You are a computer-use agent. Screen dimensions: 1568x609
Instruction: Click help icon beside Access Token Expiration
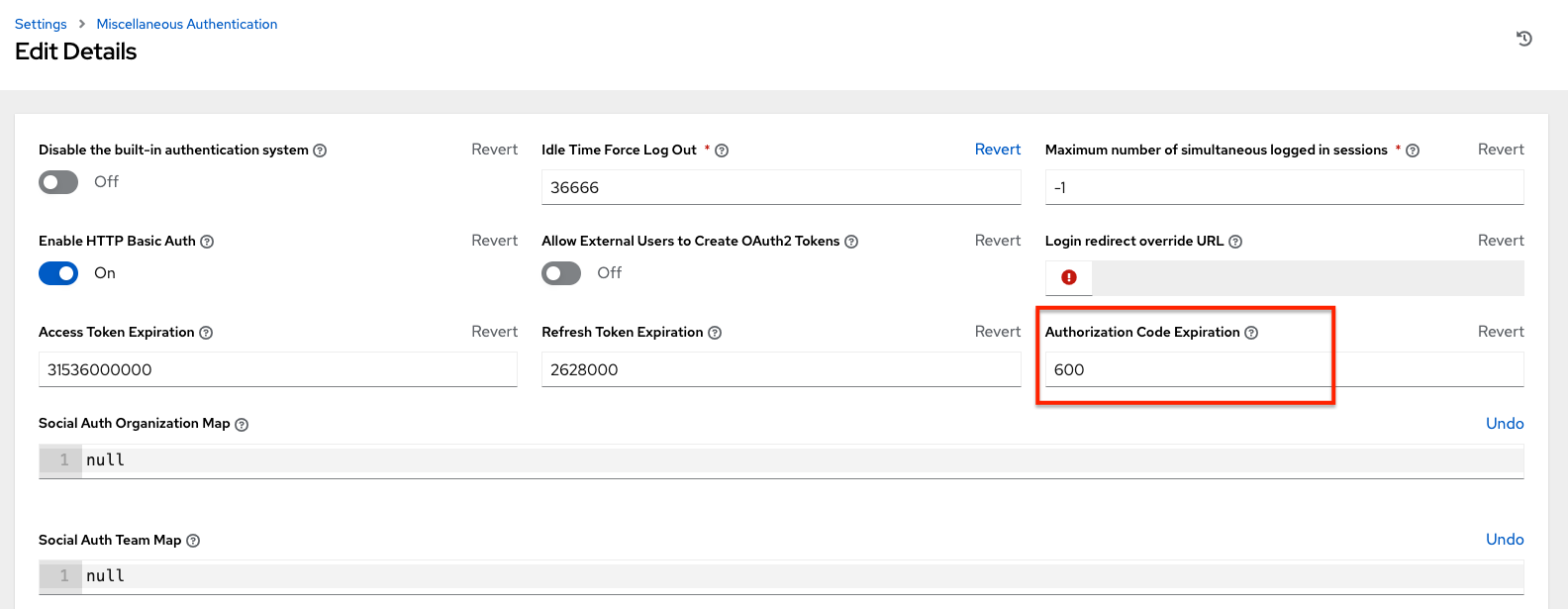point(206,333)
